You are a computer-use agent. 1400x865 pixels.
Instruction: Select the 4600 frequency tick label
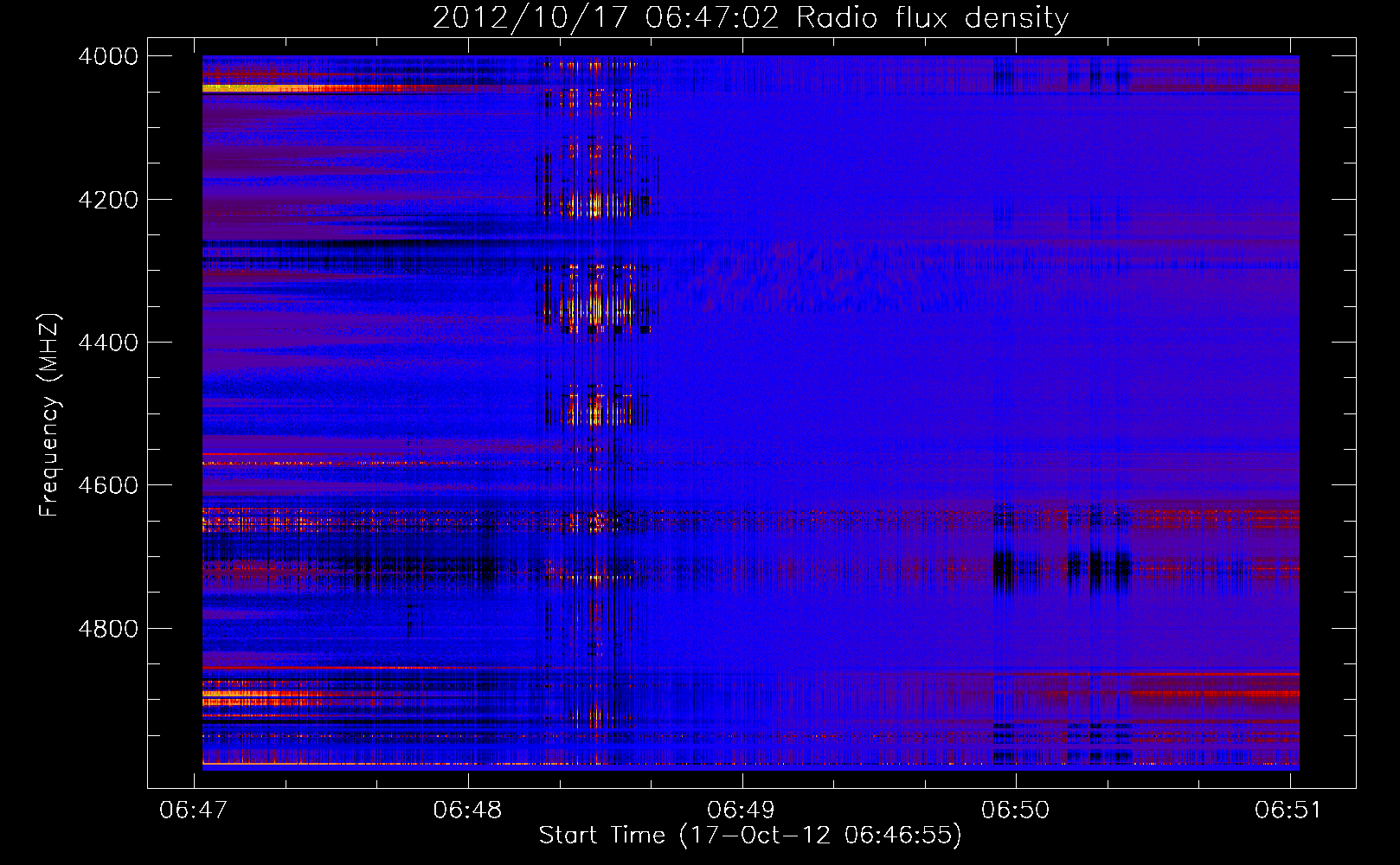[x=108, y=485]
